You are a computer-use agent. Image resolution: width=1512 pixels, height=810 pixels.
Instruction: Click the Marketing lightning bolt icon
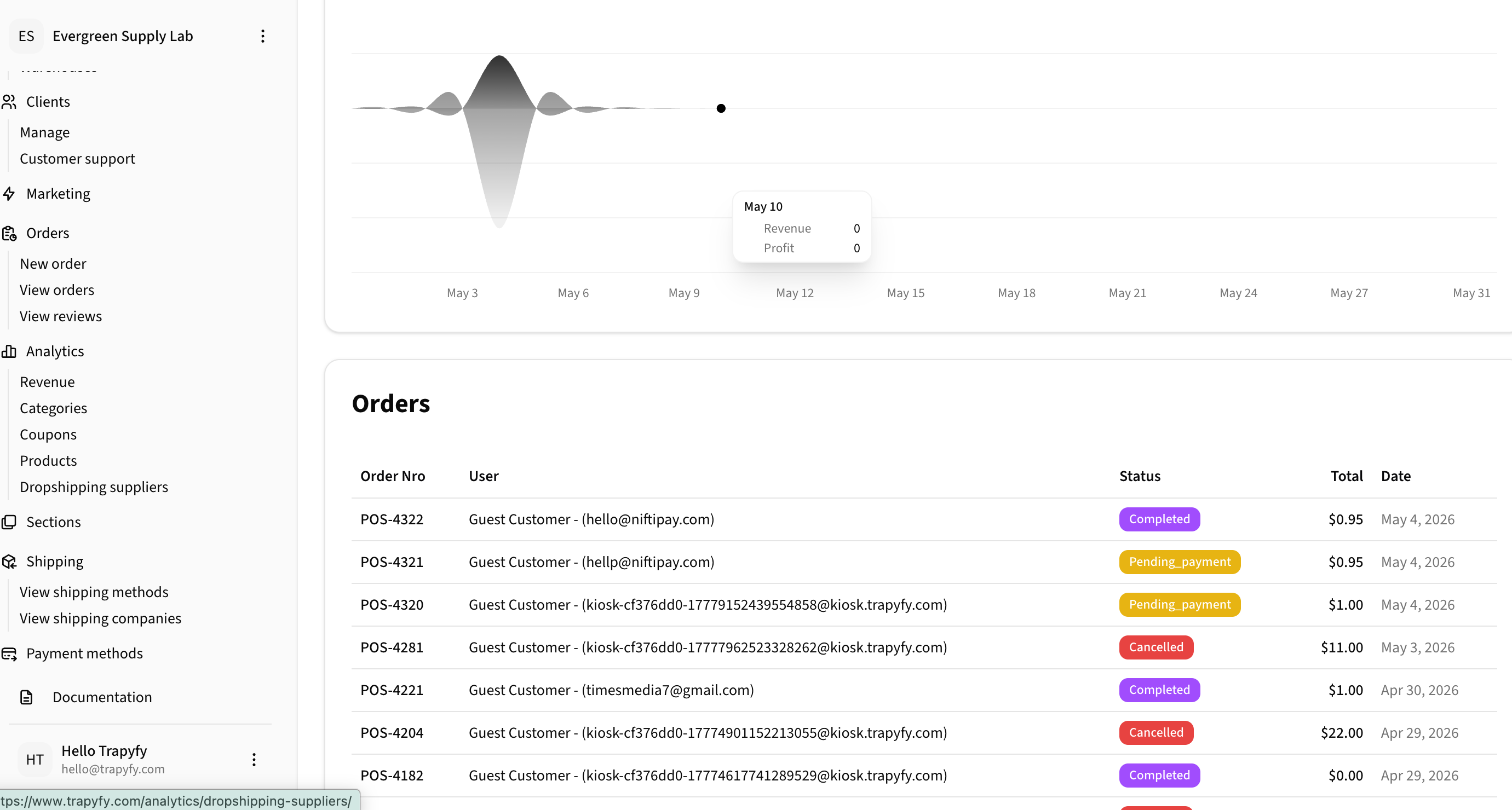click(x=9, y=194)
